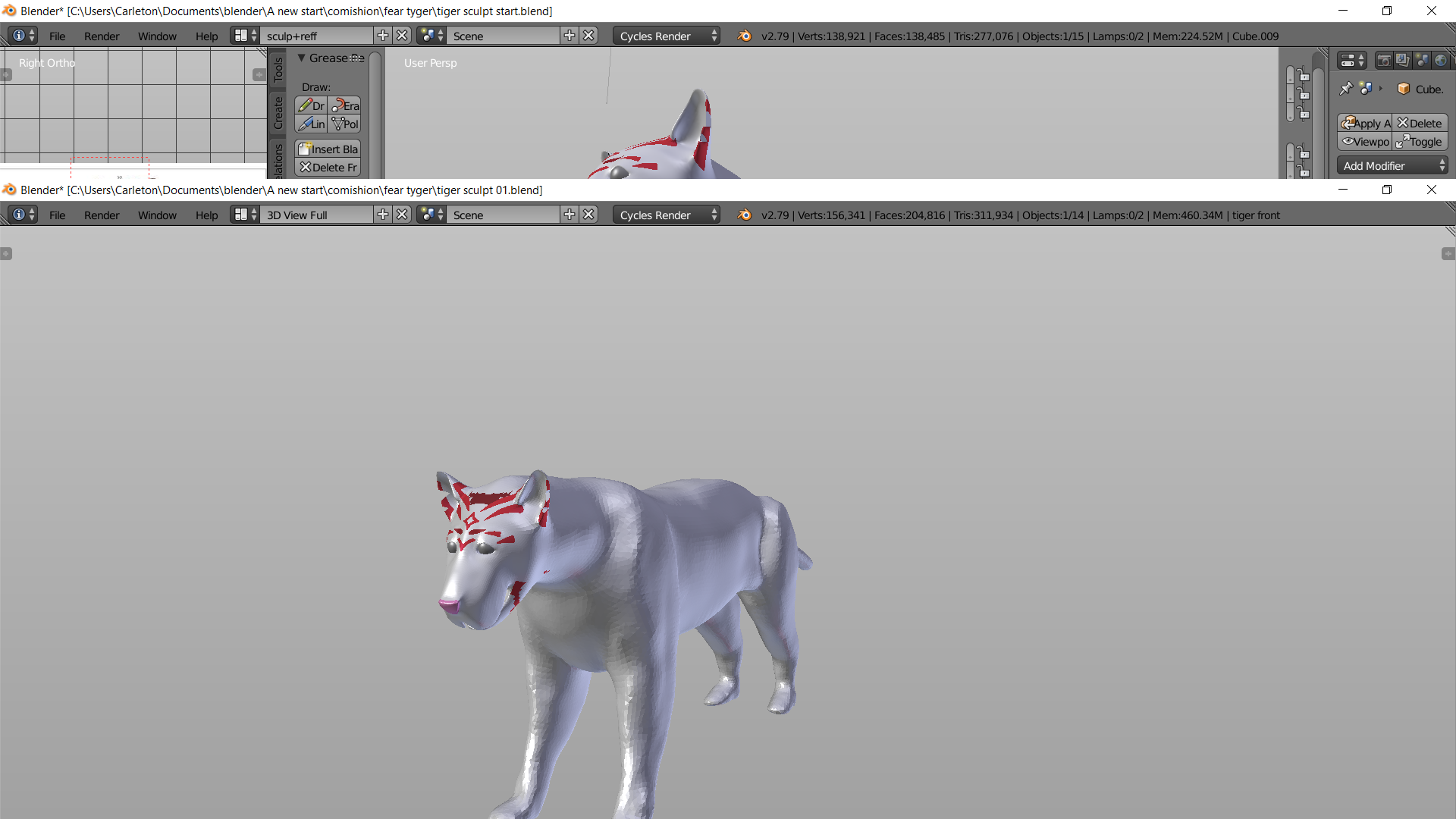The height and width of the screenshot is (819, 1456).
Task: Open Render menu in lower window
Action: pyautogui.click(x=102, y=215)
